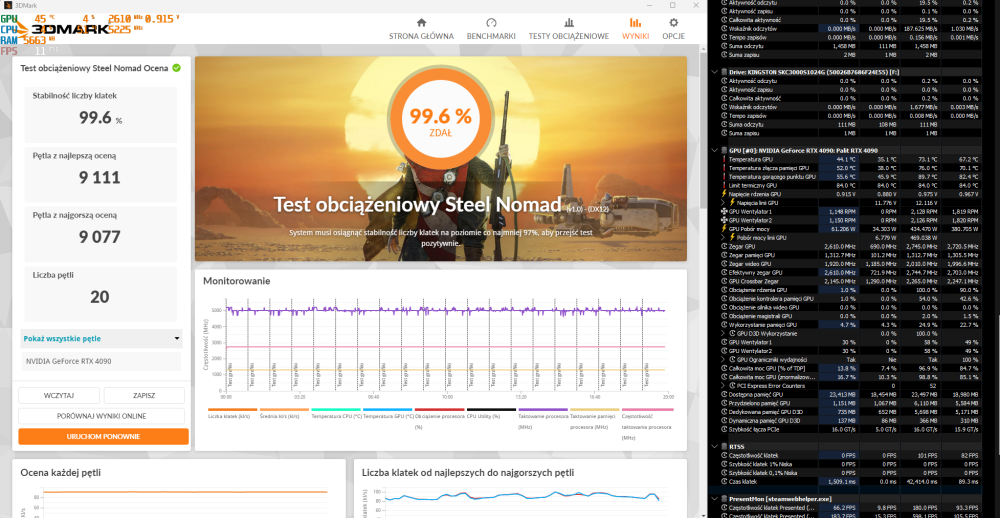1000x518 pixels.
Task: Click the green checkmark beside Steel Nomad Ocena
Action: click(176, 68)
